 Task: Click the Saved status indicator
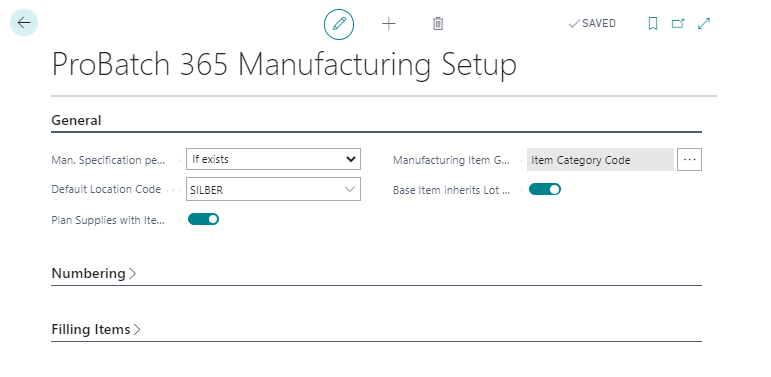pyautogui.click(x=592, y=24)
